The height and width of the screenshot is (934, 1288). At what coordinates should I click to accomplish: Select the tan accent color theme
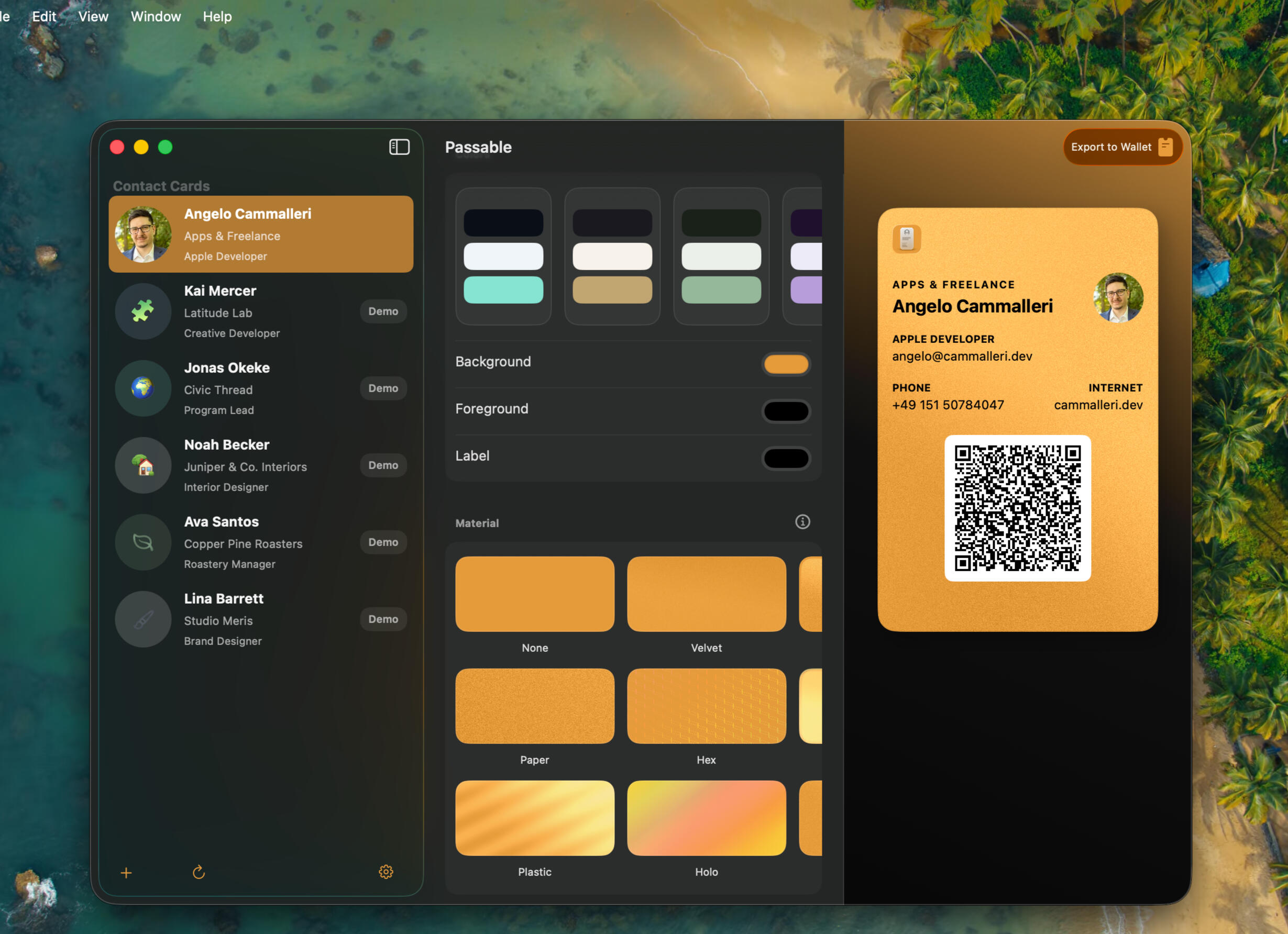612,256
